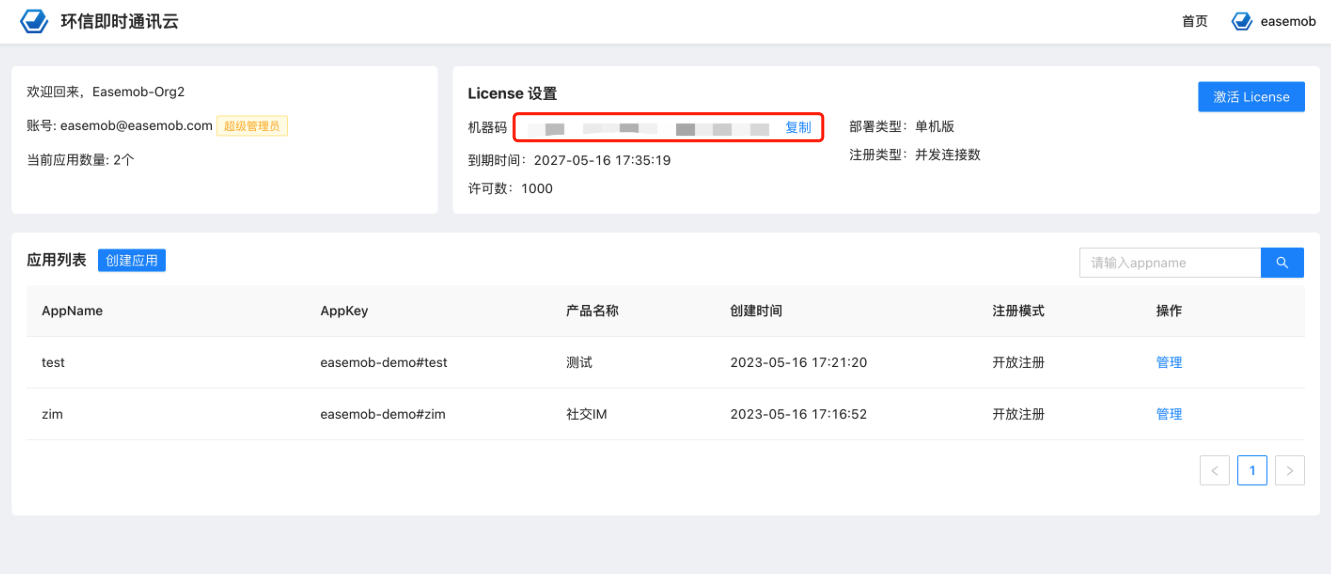Click the 创建时间 column header
The width and height of the screenshot is (1331, 574).
click(756, 311)
